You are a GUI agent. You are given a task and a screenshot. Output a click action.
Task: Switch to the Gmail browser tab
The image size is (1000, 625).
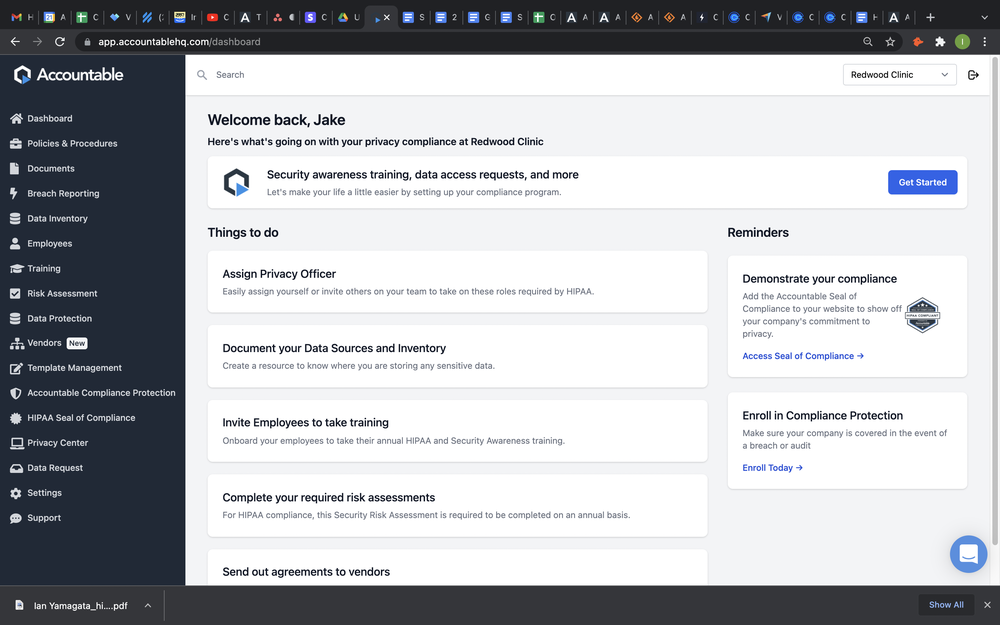[22, 17]
